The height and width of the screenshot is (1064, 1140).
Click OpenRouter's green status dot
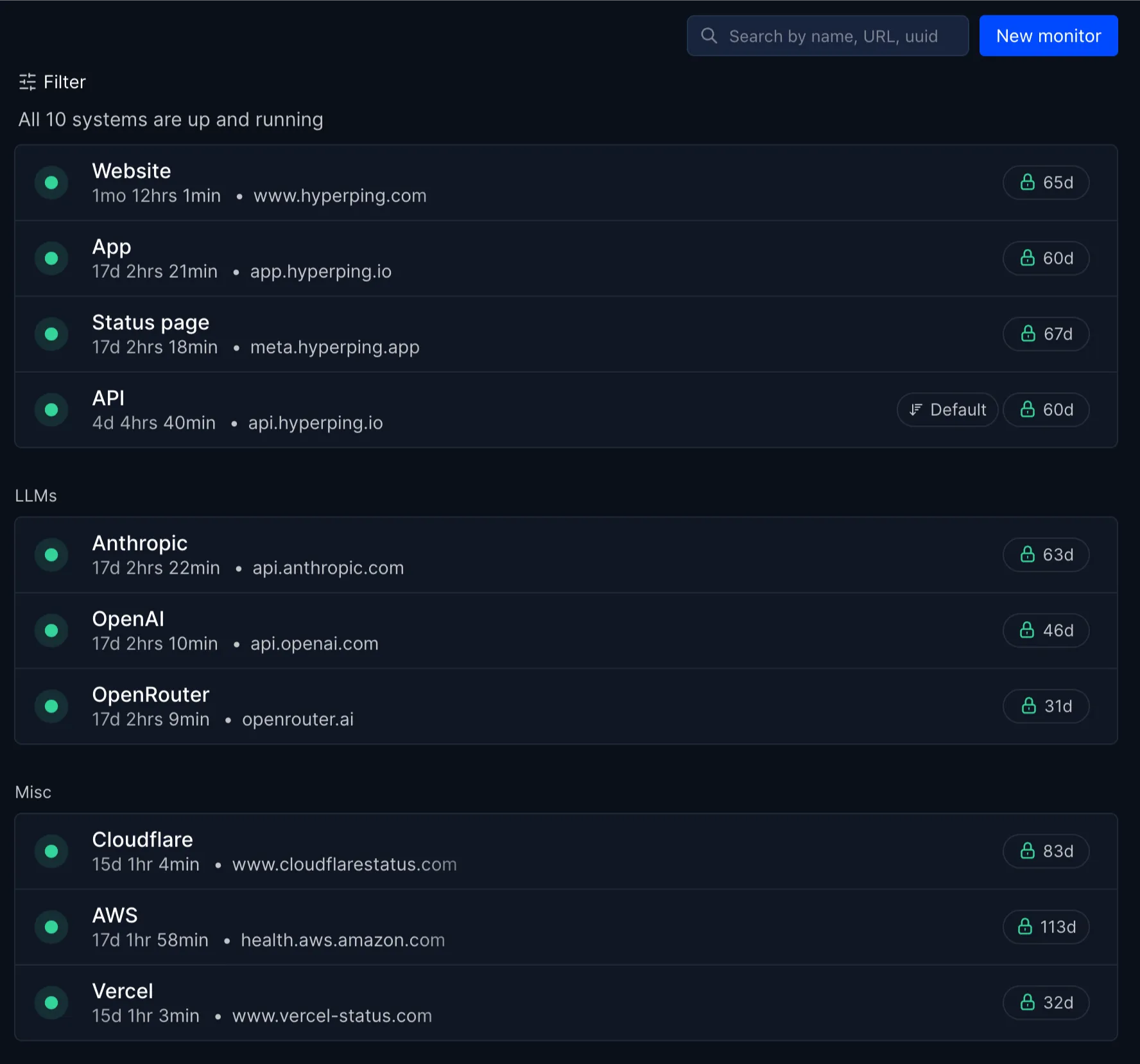pos(51,707)
